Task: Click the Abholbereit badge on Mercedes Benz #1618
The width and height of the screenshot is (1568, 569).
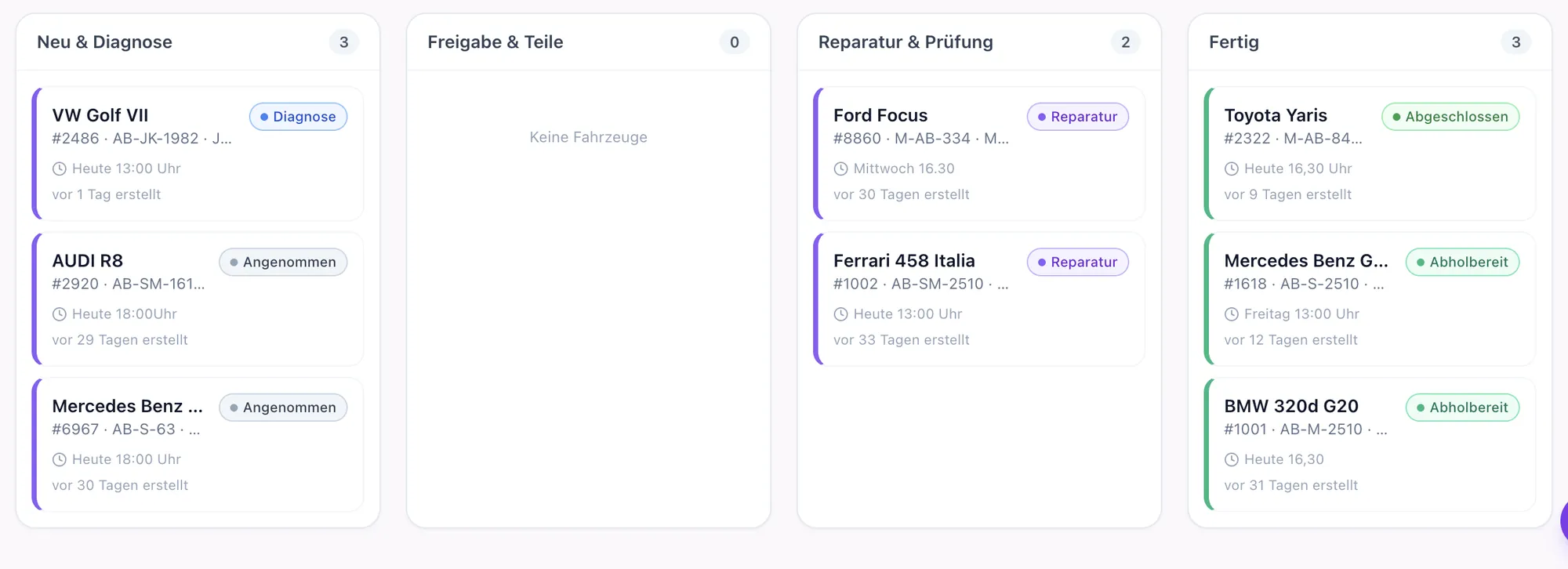Action: [1462, 262]
